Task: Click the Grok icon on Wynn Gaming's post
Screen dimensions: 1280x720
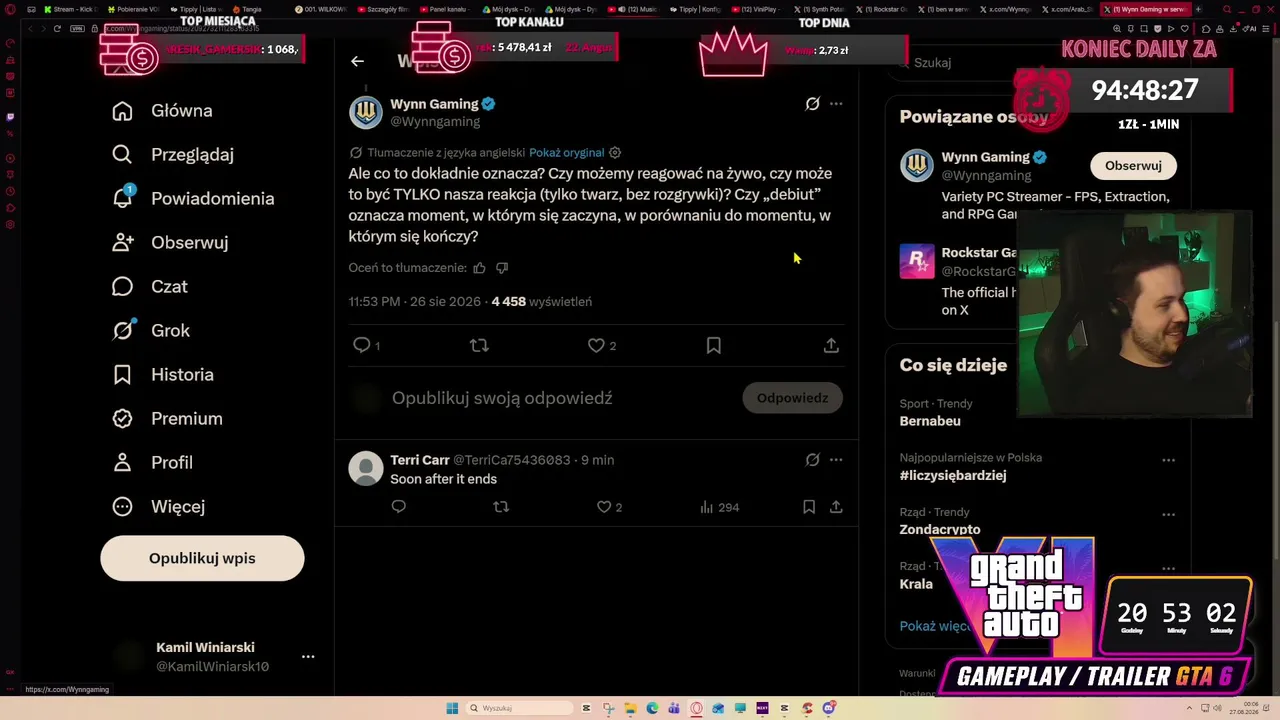Action: click(x=812, y=104)
